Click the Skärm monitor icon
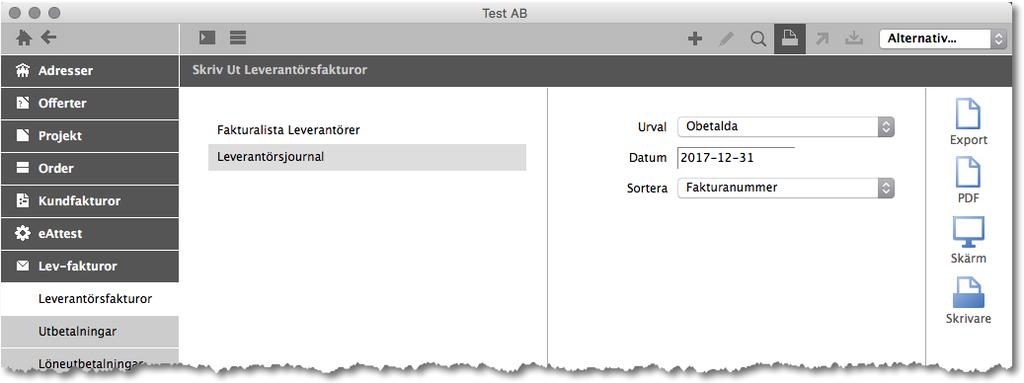 (x=968, y=232)
